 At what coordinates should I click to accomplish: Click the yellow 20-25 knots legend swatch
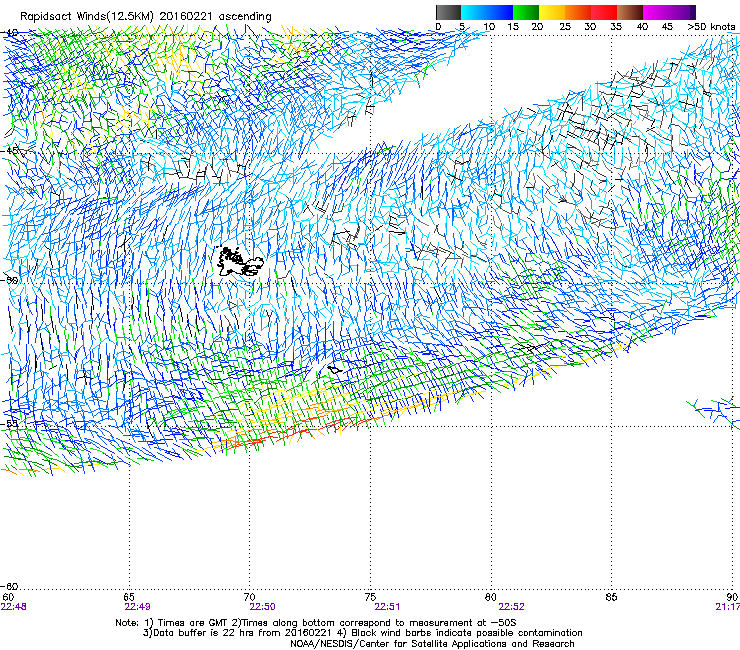[552, 12]
